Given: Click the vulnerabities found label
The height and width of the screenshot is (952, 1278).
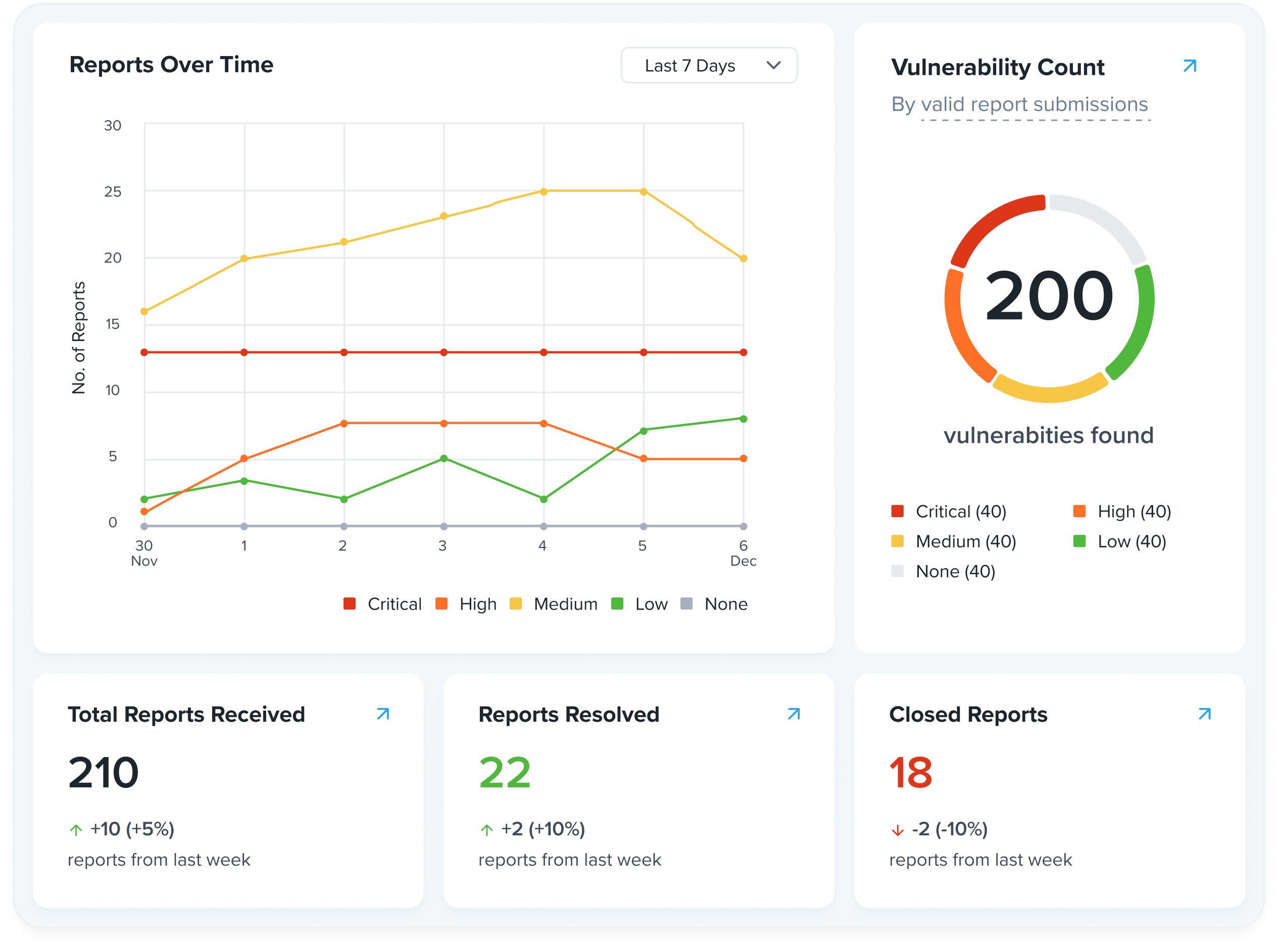Looking at the screenshot, I should click(x=1049, y=436).
